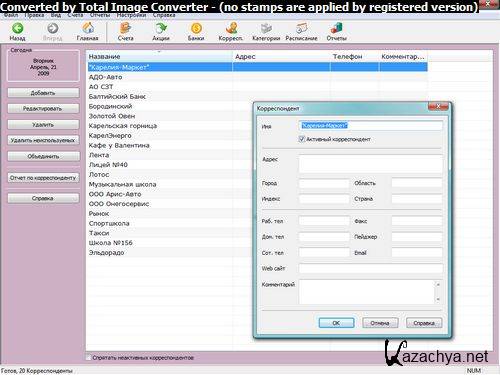
Task: Open the Отчеты chart icon
Action: 337,28
